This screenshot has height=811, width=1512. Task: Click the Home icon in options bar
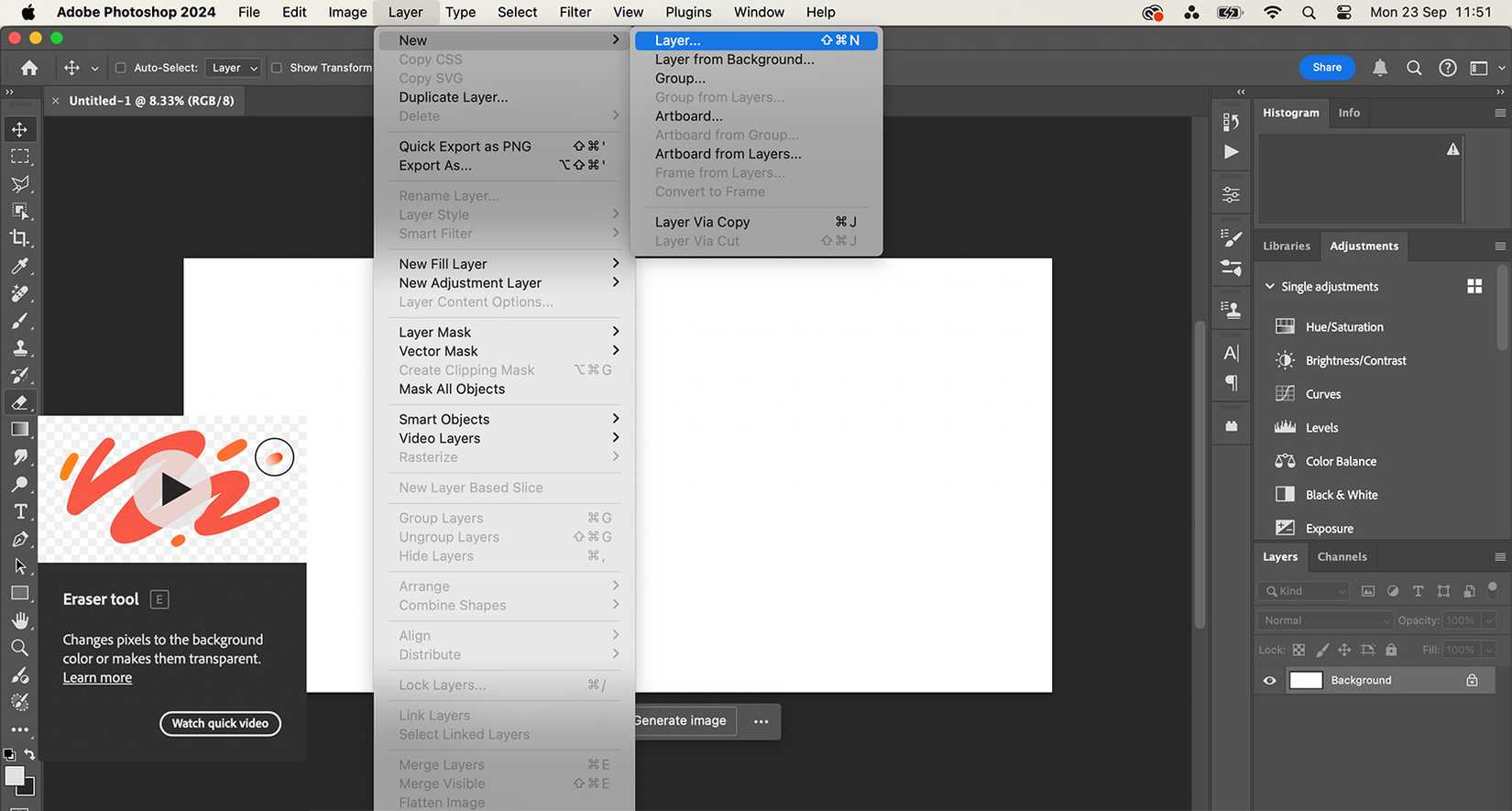pos(29,68)
